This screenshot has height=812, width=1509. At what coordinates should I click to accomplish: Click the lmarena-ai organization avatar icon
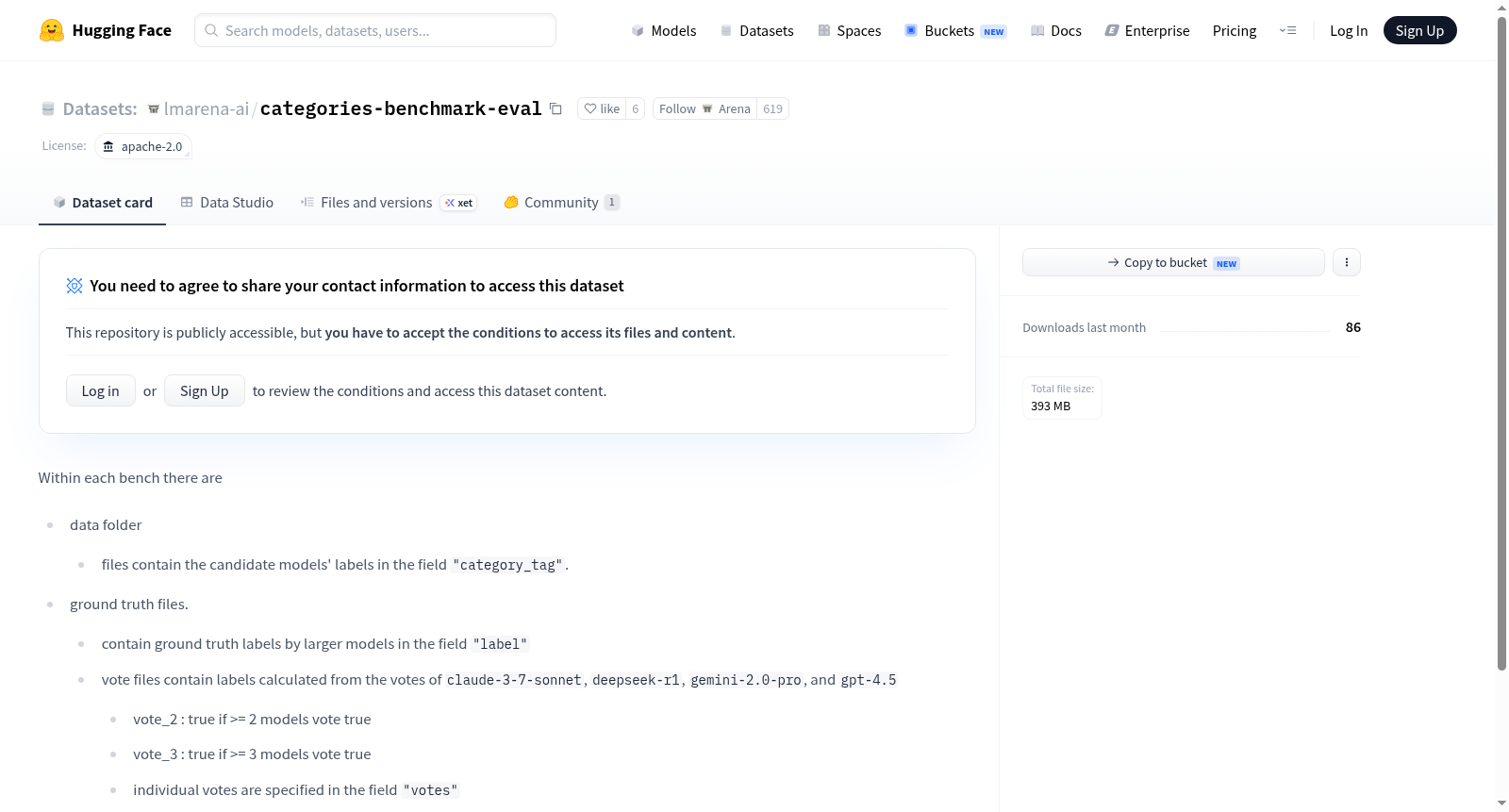tap(154, 109)
